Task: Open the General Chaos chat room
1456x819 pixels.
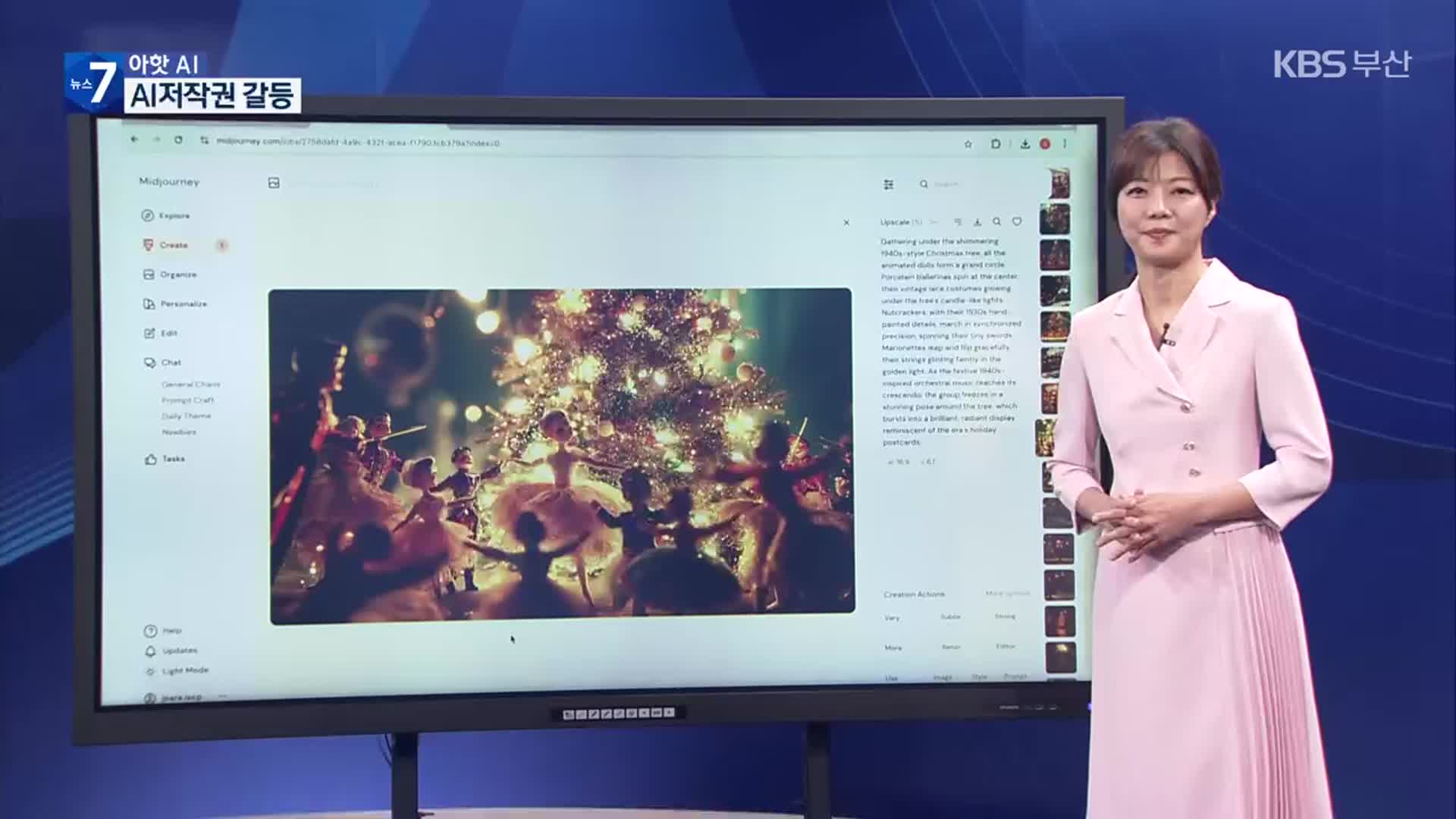Action: 190,384
